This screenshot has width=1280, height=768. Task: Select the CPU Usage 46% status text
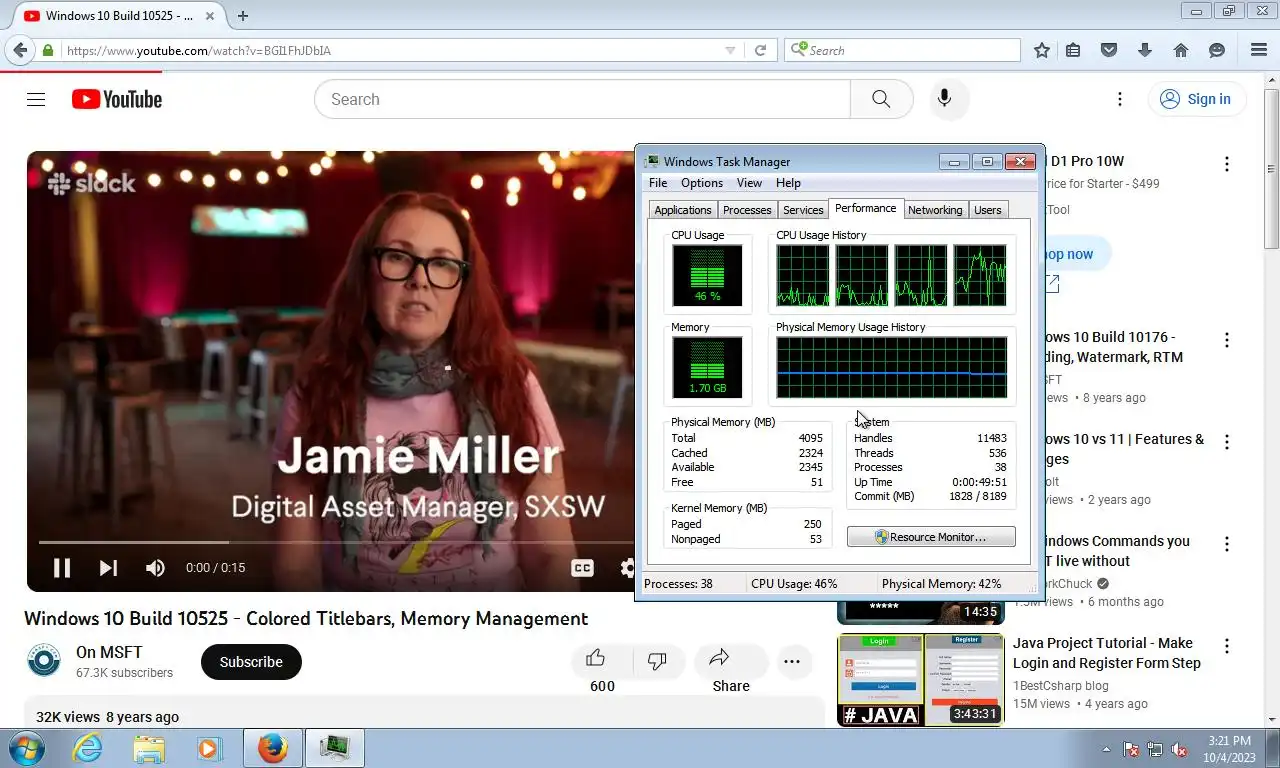[x=794, y=584]
